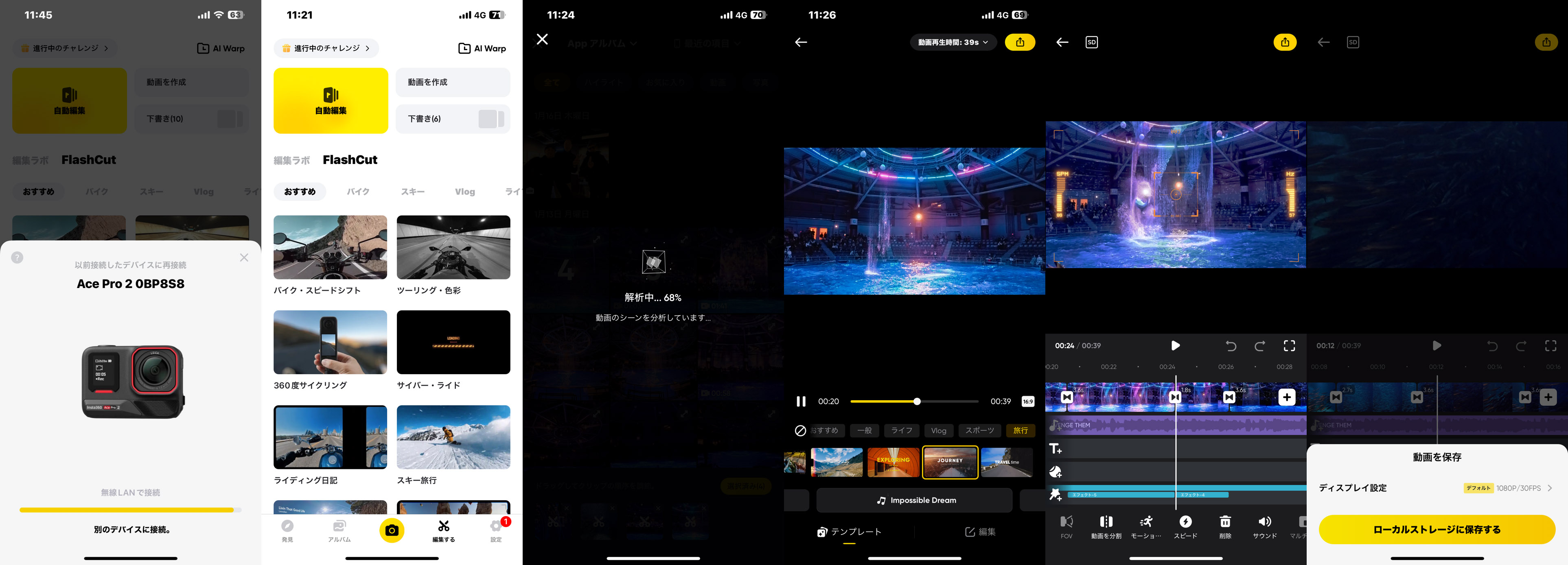
Task: Toggle the 16:9 aspect ratio button
Action: [x=1027, y=401]
